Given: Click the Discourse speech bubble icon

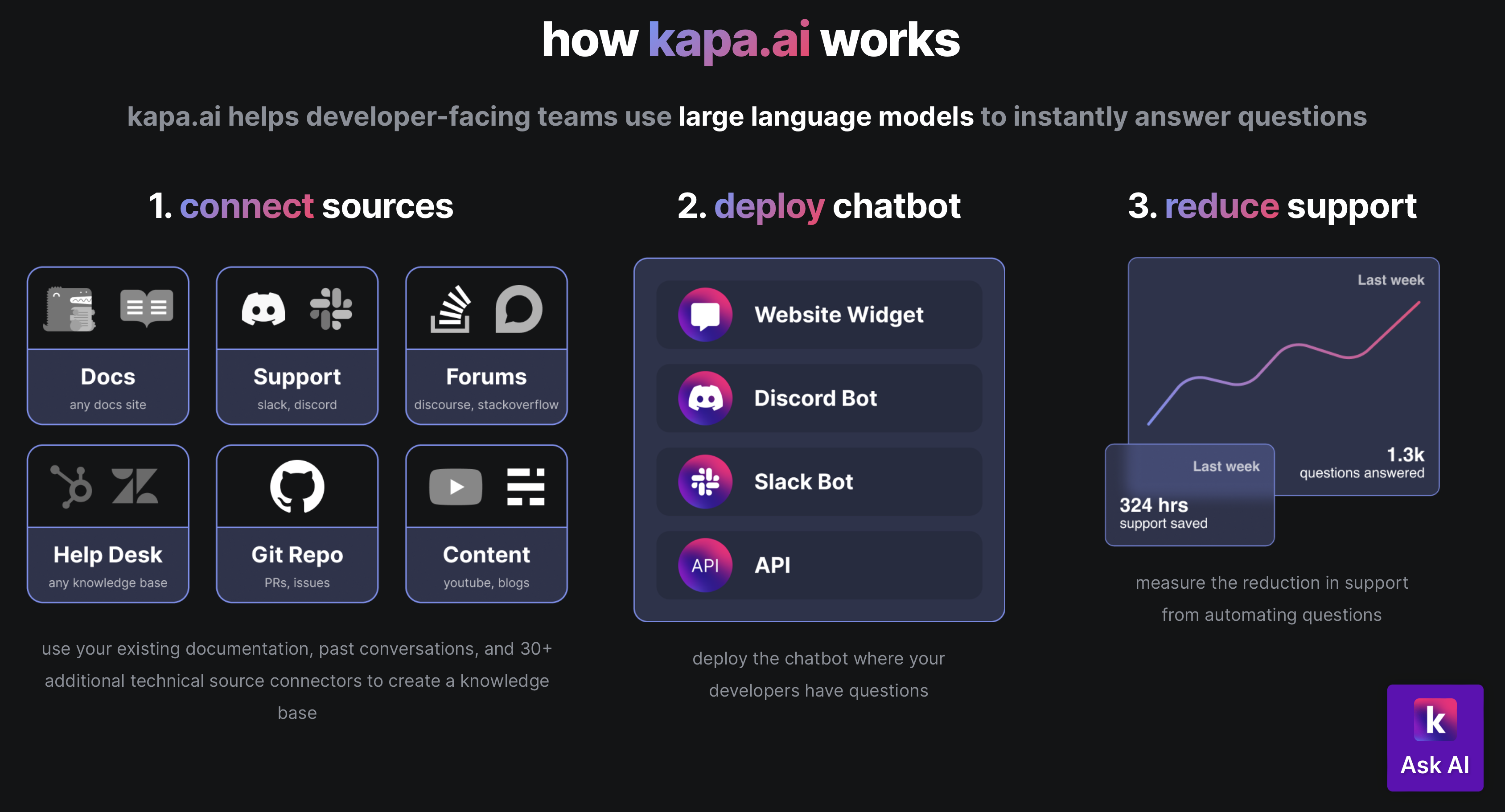Looking at the screenshot, I should pyautogui.click(x=519, y=309).
